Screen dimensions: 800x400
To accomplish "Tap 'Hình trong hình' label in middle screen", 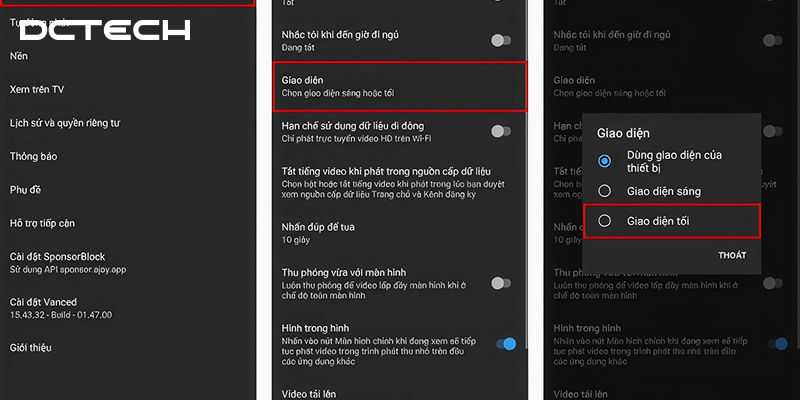I will coord(315,329).
